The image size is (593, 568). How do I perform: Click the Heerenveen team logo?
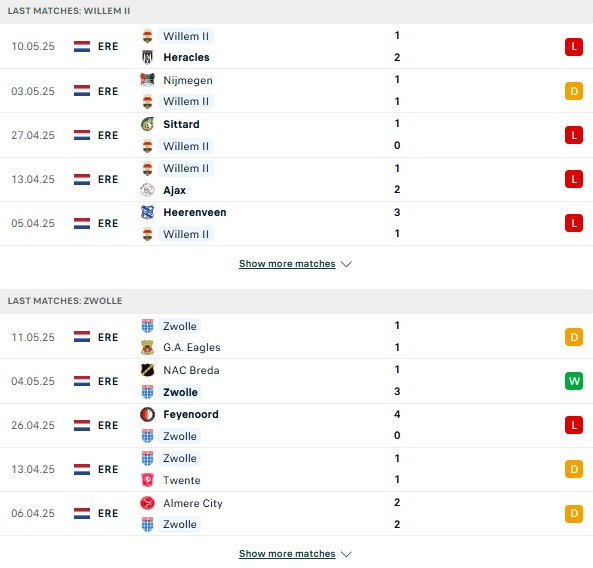pyautogui.click(x=147, y=212)
